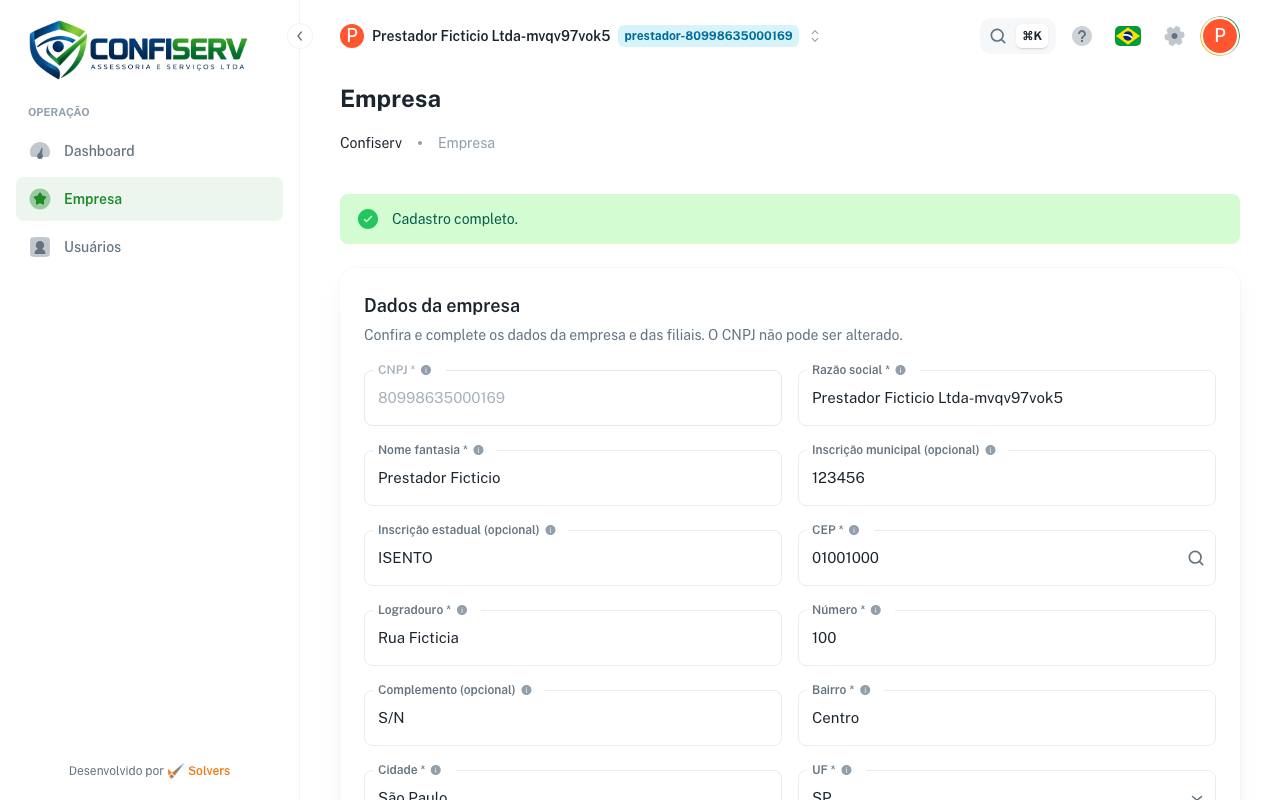Screen dimensions: 1280x800
Task: Collapse the sidebar with the chevron button
Action: tap(299, 36)
